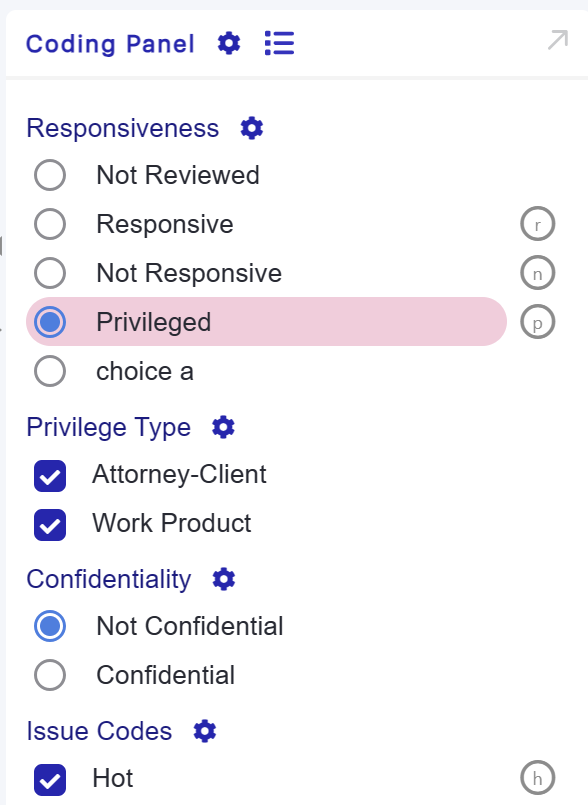Screen dimensions: 588x805
Task: Open Coding Panel settings gear
Action: 229,43
